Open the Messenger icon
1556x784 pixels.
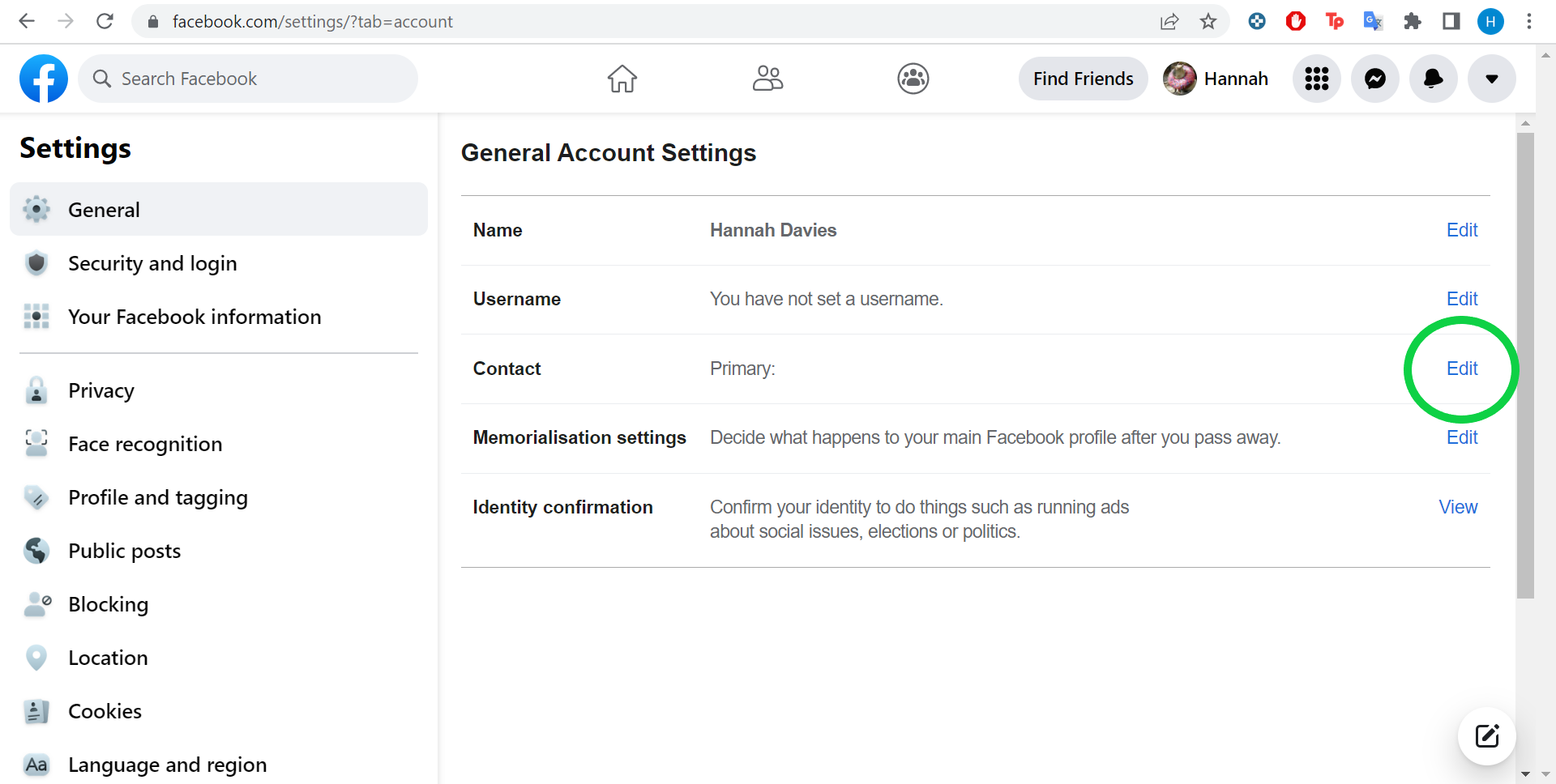click(1375, 79)
